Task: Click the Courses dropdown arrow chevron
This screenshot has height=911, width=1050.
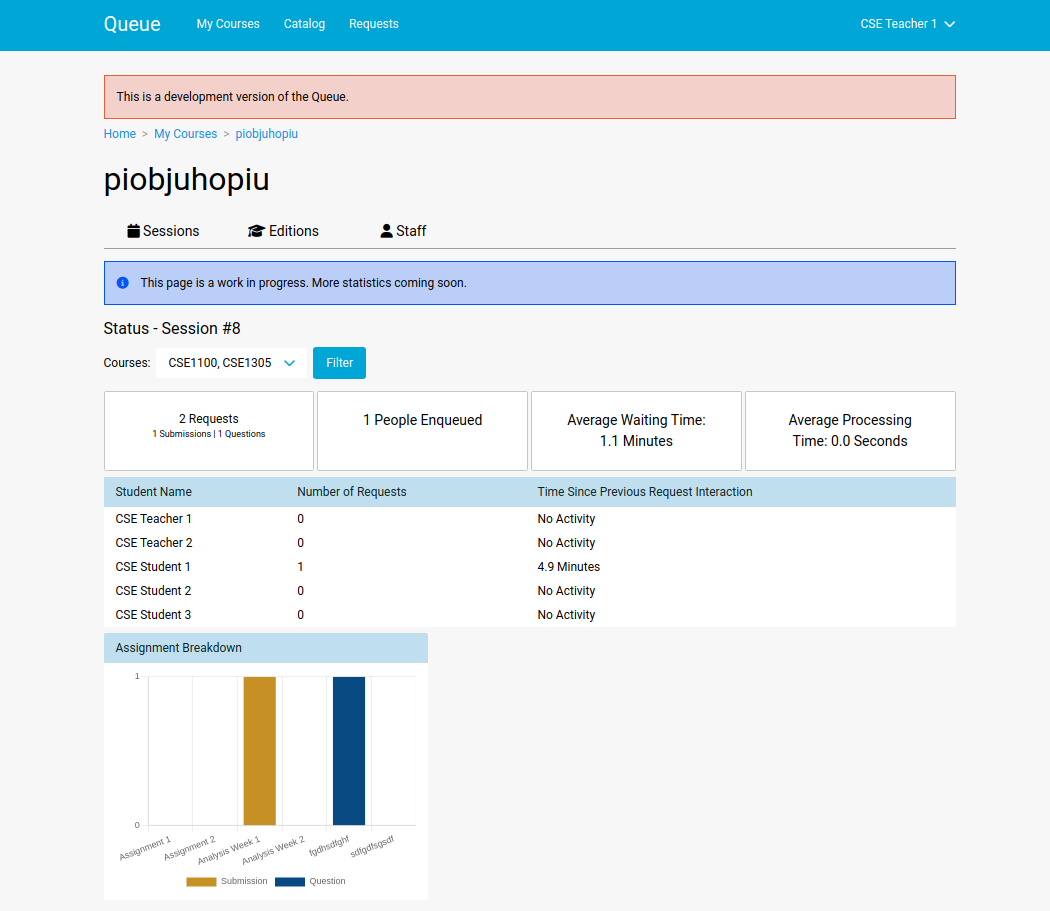Action: click(x=289, y=363)
